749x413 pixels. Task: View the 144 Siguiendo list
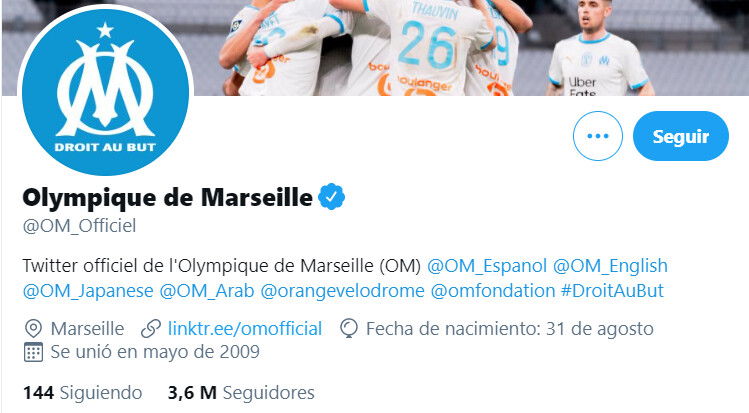pos(83,393)
